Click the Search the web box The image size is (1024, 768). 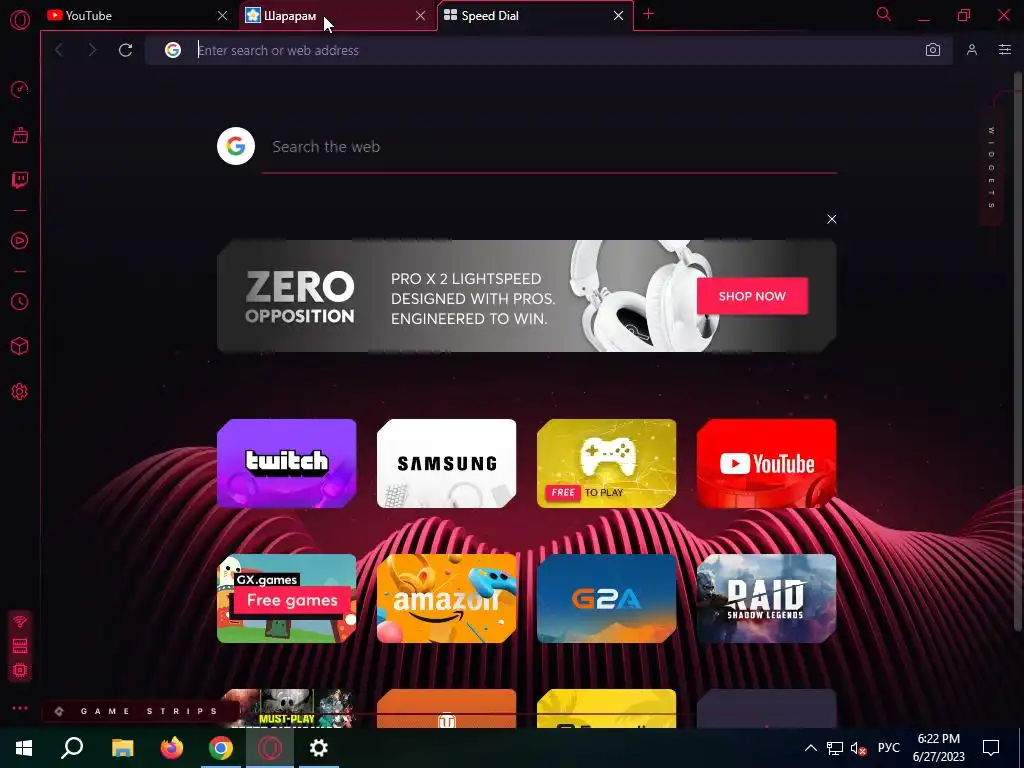[549, 147]
